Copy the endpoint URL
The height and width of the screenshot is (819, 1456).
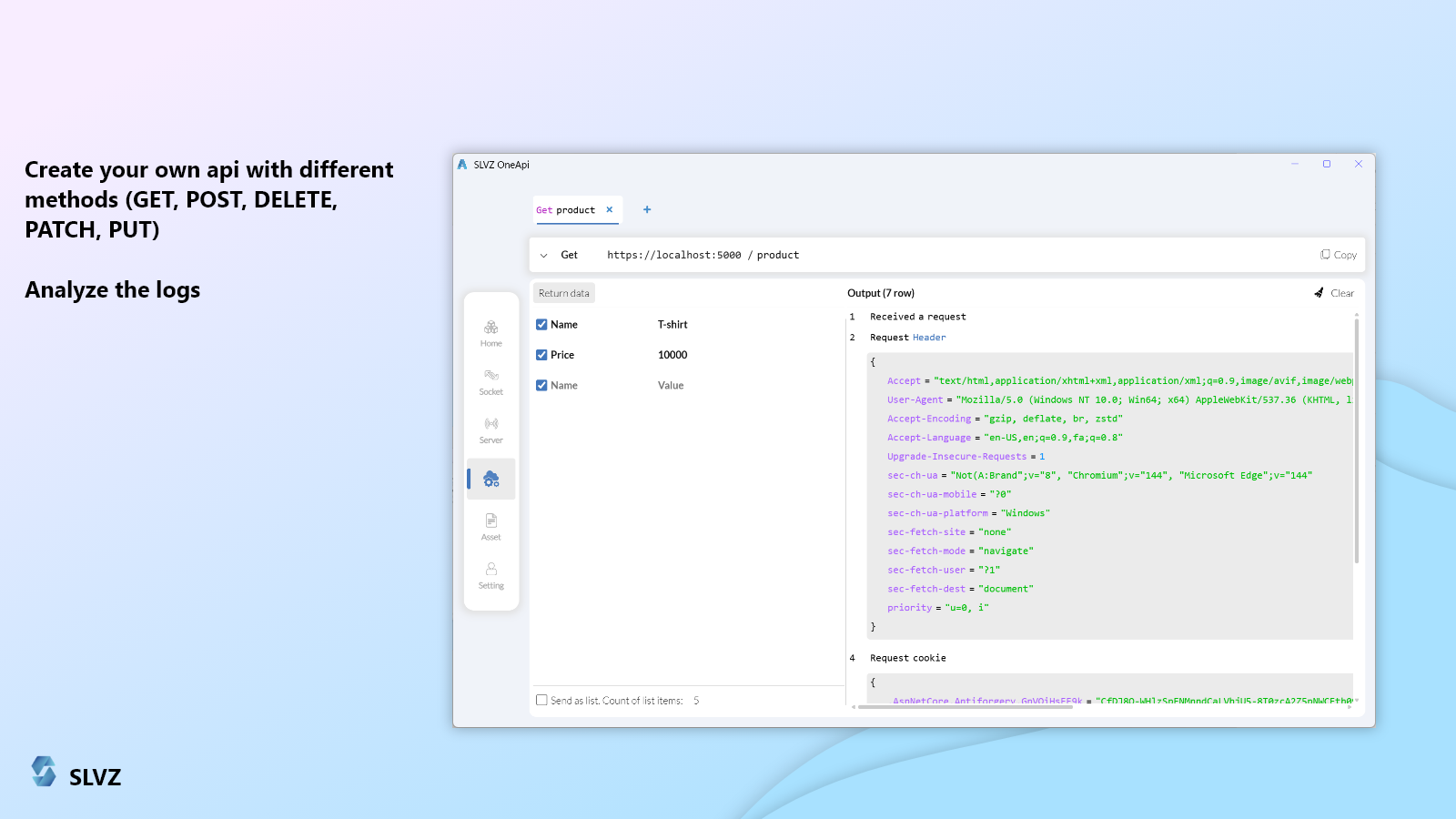point(1339,255)
